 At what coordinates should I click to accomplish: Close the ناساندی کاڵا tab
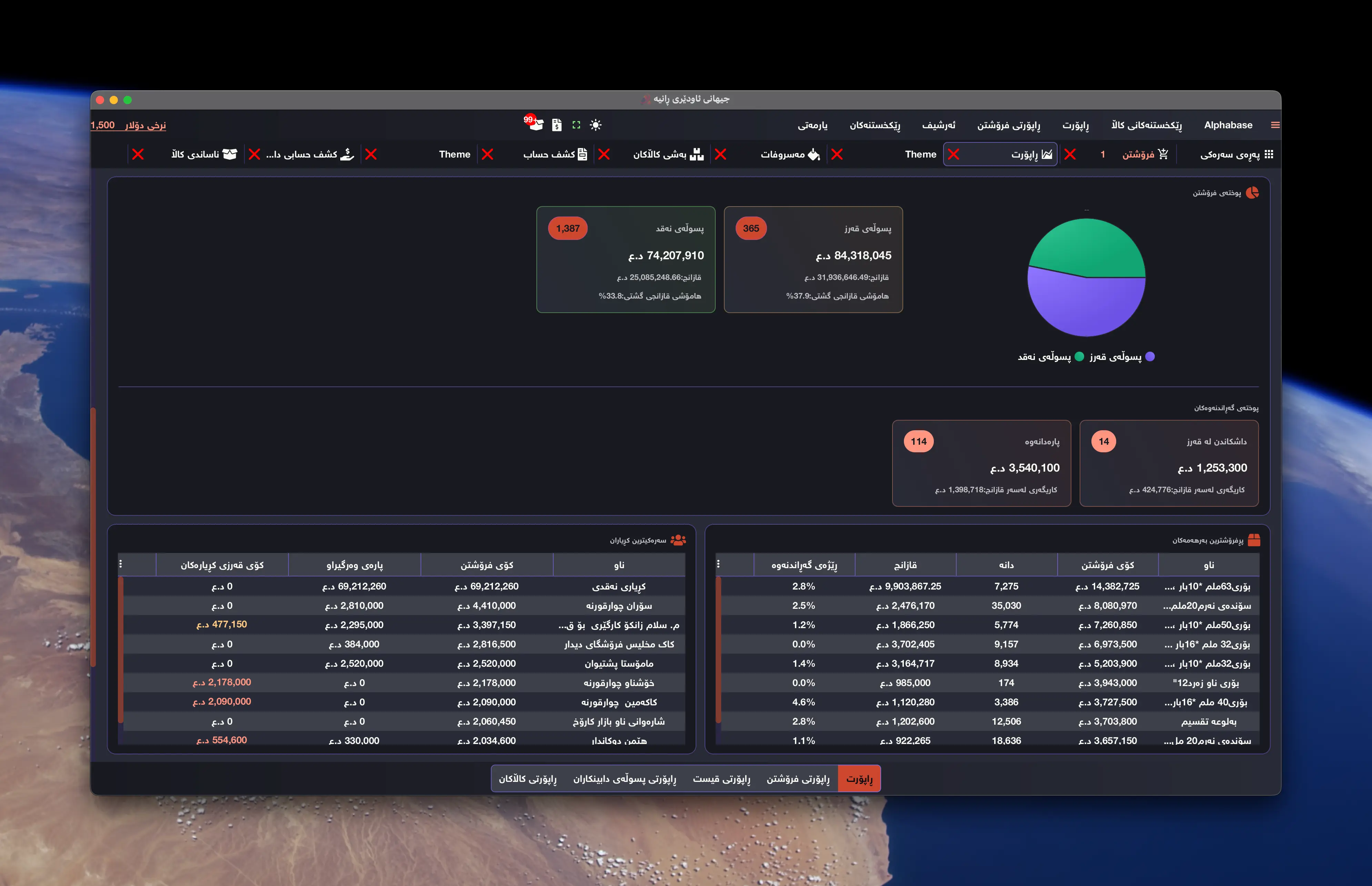138,154
